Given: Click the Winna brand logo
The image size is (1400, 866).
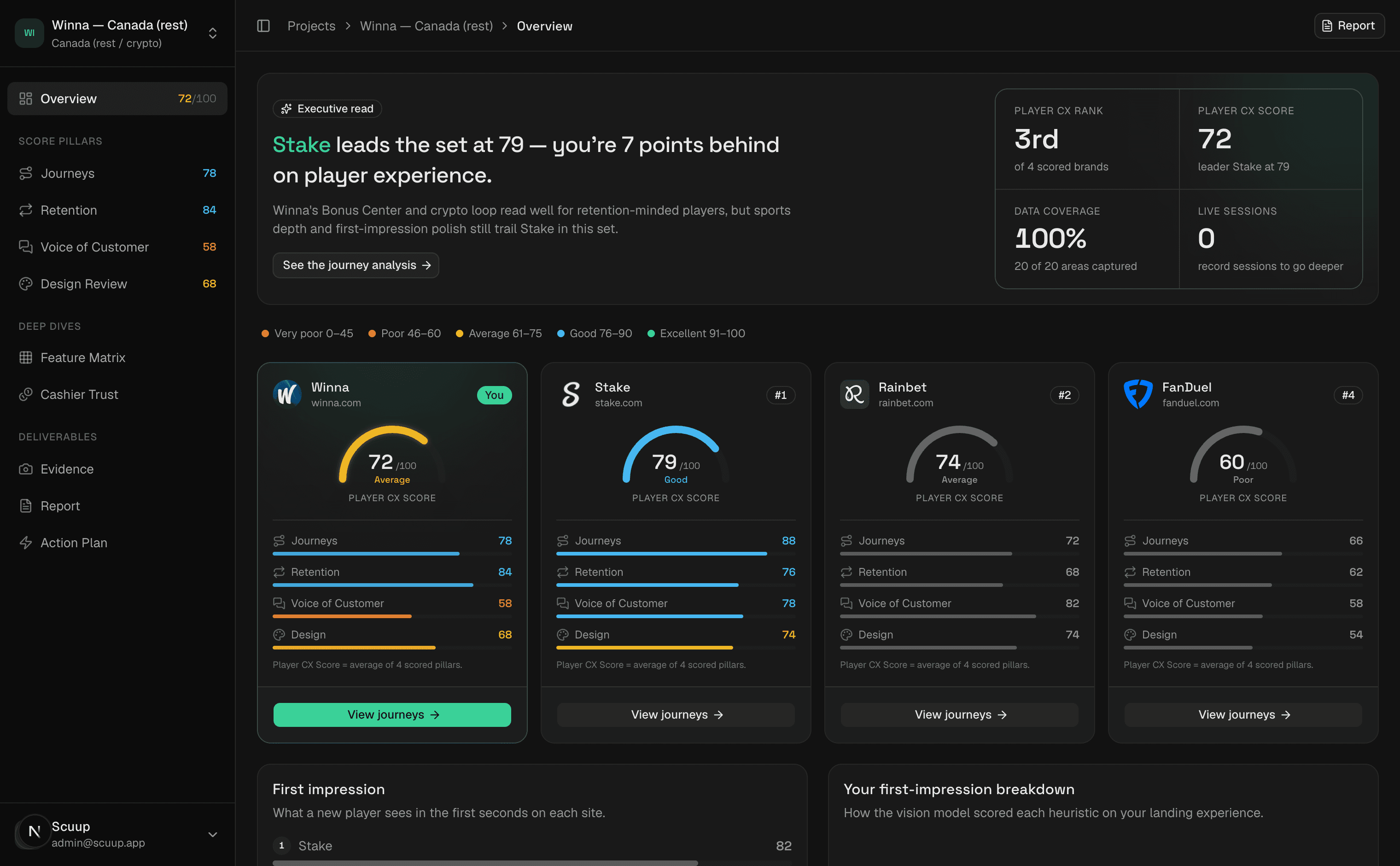Looking at the screenshot, I should (287, 394).
